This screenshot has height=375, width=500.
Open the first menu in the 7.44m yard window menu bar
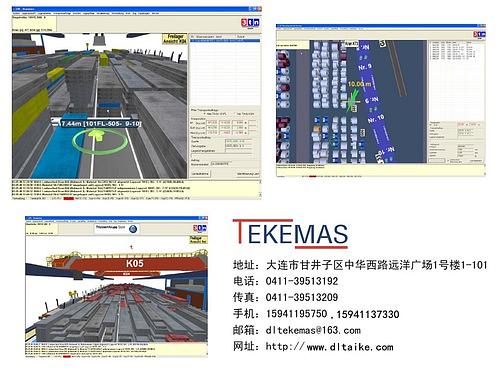tap(16, 14)
